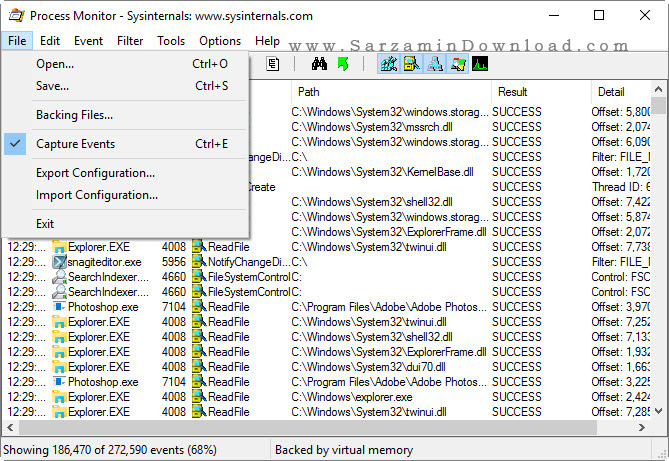
Task: Minimize the Process Monitor window
Action: pyautogui.click(x=554, y=16)
